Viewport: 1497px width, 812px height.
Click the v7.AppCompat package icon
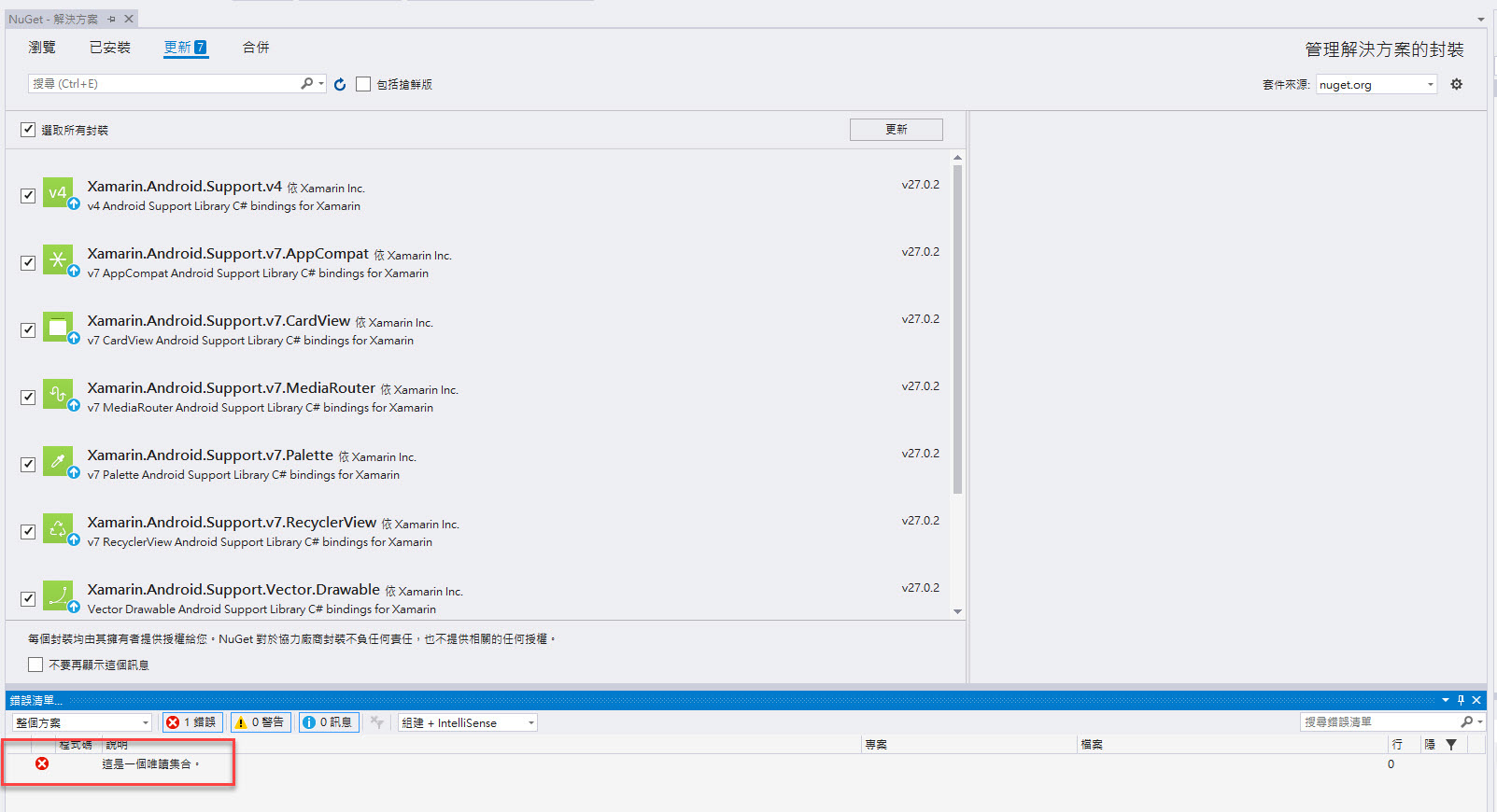point(58,259)
